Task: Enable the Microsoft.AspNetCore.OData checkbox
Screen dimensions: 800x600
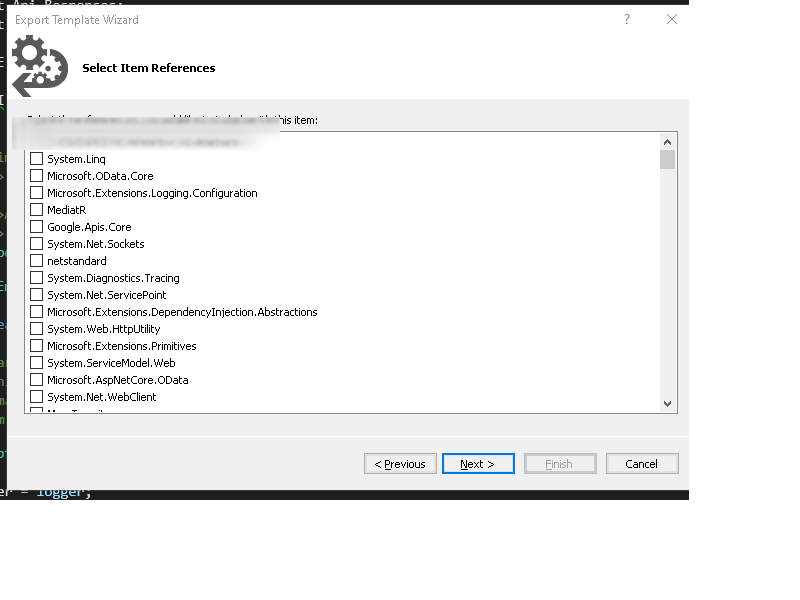Action: click(36, 380)
